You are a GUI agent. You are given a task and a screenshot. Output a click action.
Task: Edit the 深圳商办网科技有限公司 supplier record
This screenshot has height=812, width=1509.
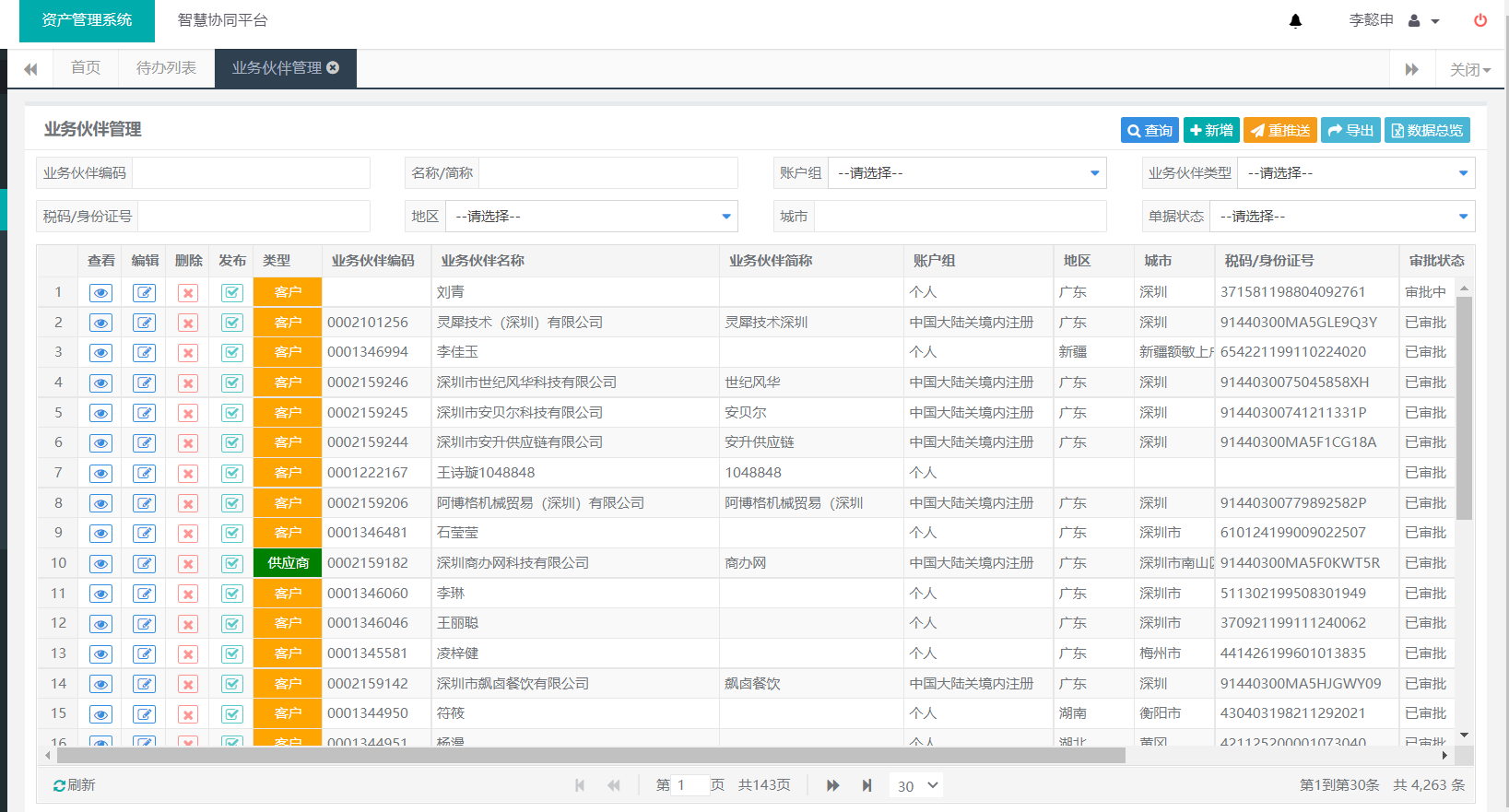[145, 563]
